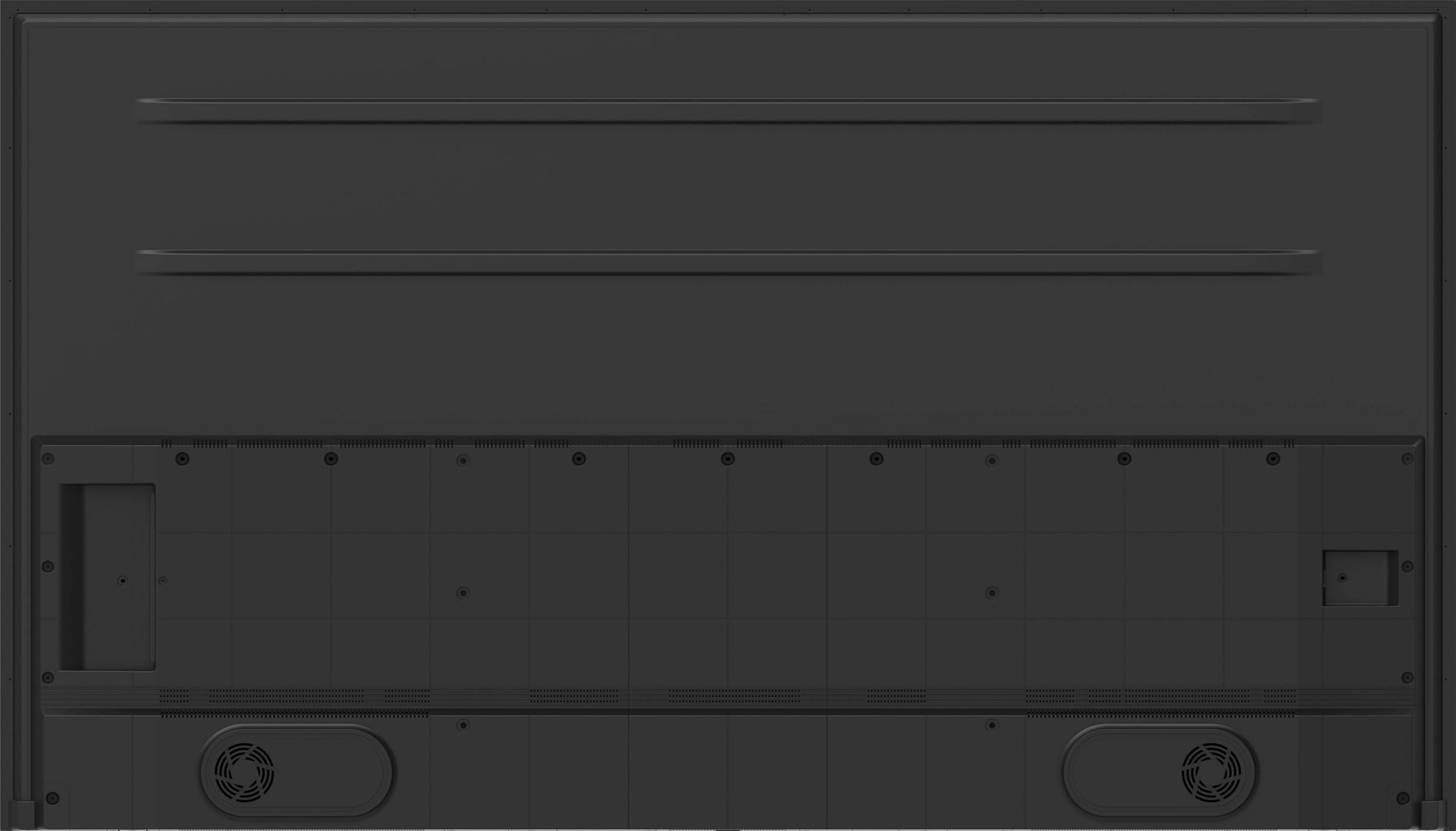Select the lower horizontal handle bar

[x=728, y=262]
